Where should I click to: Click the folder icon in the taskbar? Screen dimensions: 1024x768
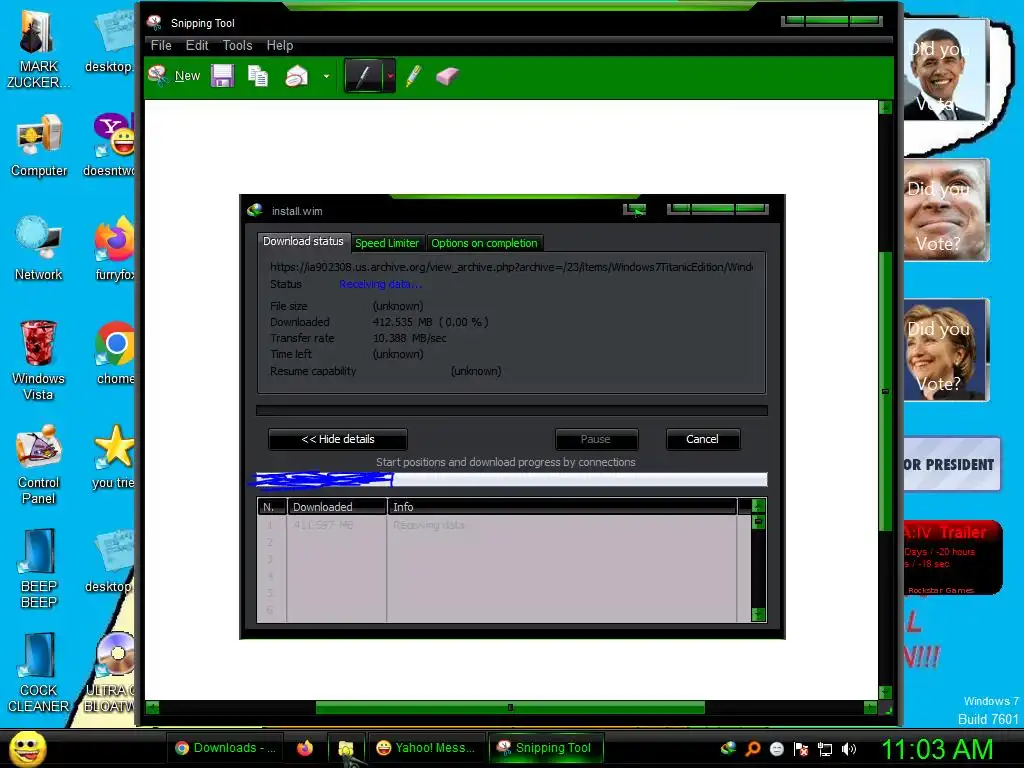[x=345, y=748]
